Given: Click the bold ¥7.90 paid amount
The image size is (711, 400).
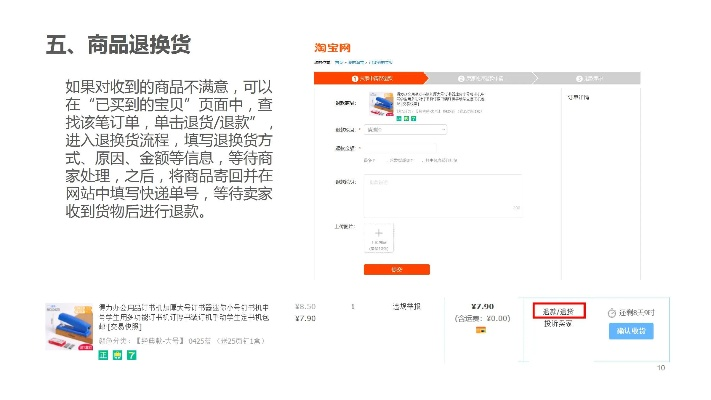Looking at the screenshot, I should pos(482,307).
